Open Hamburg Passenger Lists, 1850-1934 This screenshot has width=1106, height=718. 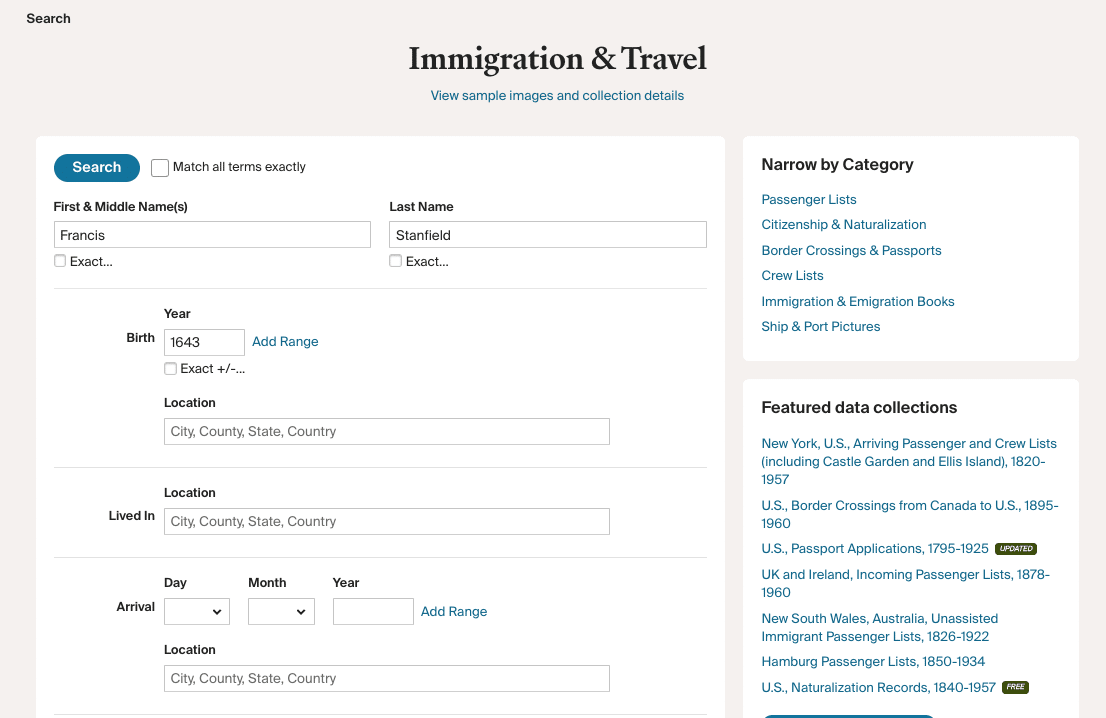click(873, 662)
